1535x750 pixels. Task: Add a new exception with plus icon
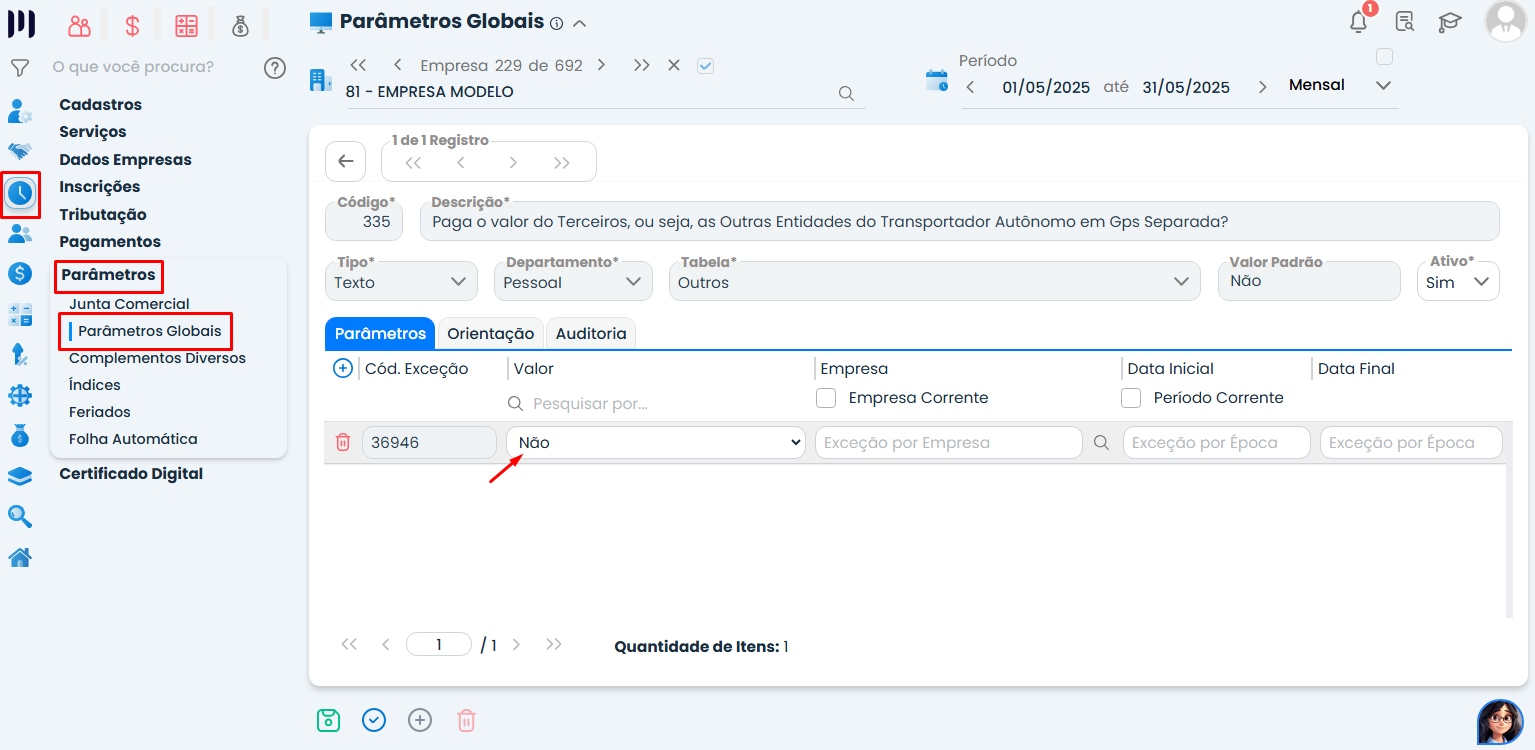[342, 369]
